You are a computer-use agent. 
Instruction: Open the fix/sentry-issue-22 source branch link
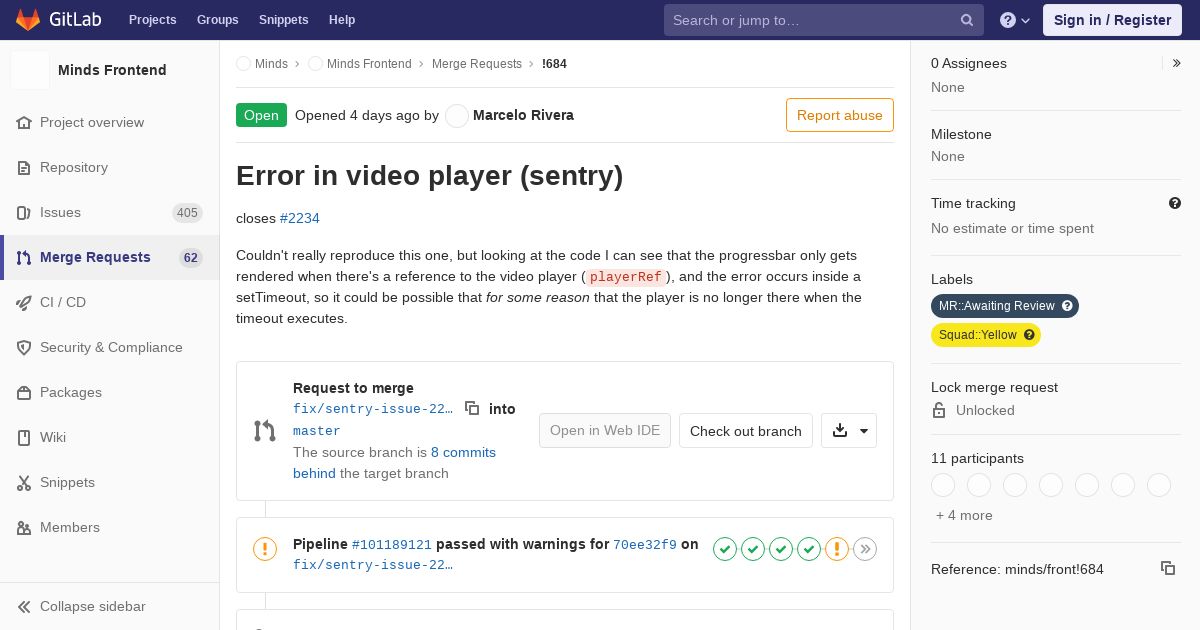point(373,409)
